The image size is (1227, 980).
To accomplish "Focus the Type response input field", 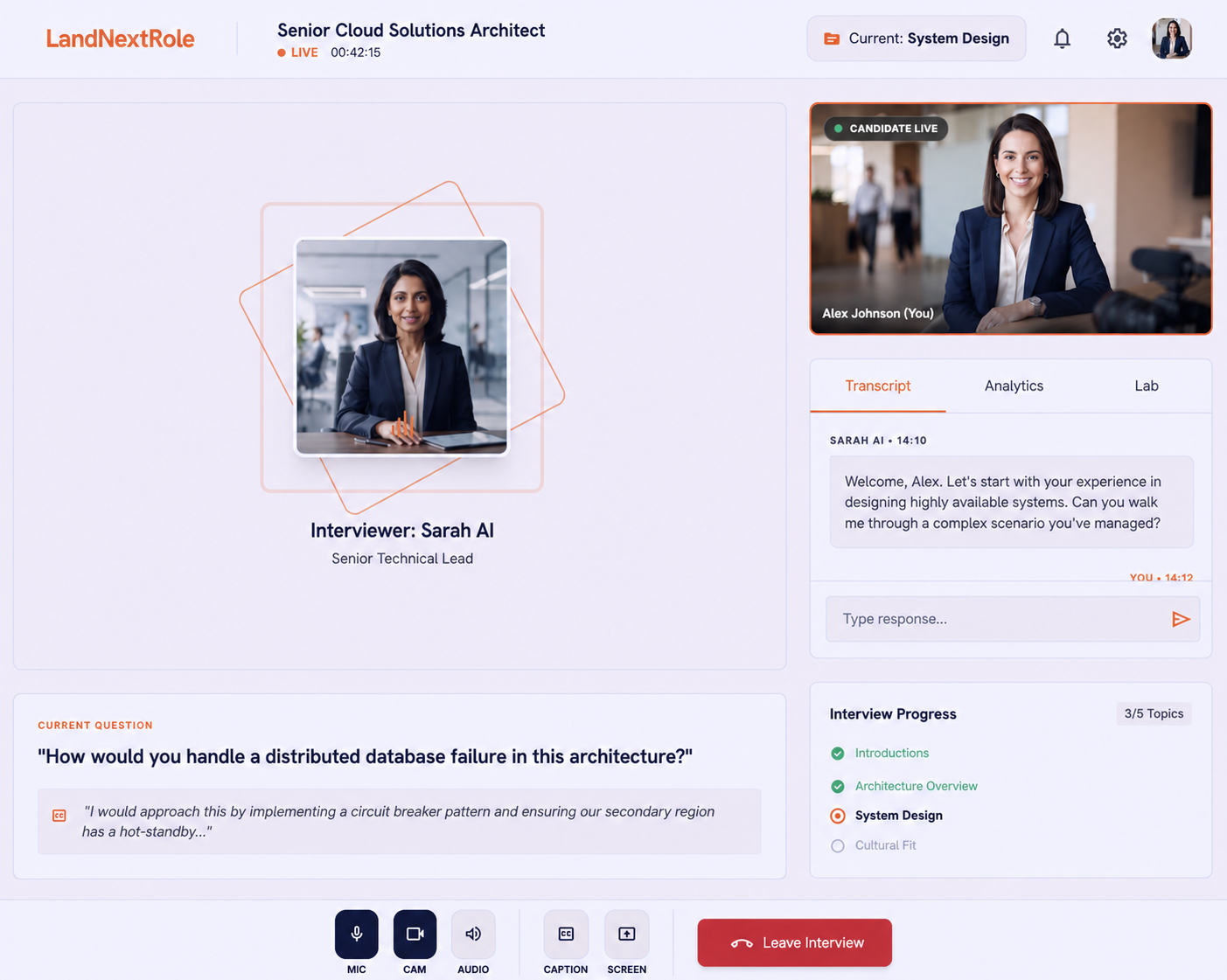I will point(1013,619).
